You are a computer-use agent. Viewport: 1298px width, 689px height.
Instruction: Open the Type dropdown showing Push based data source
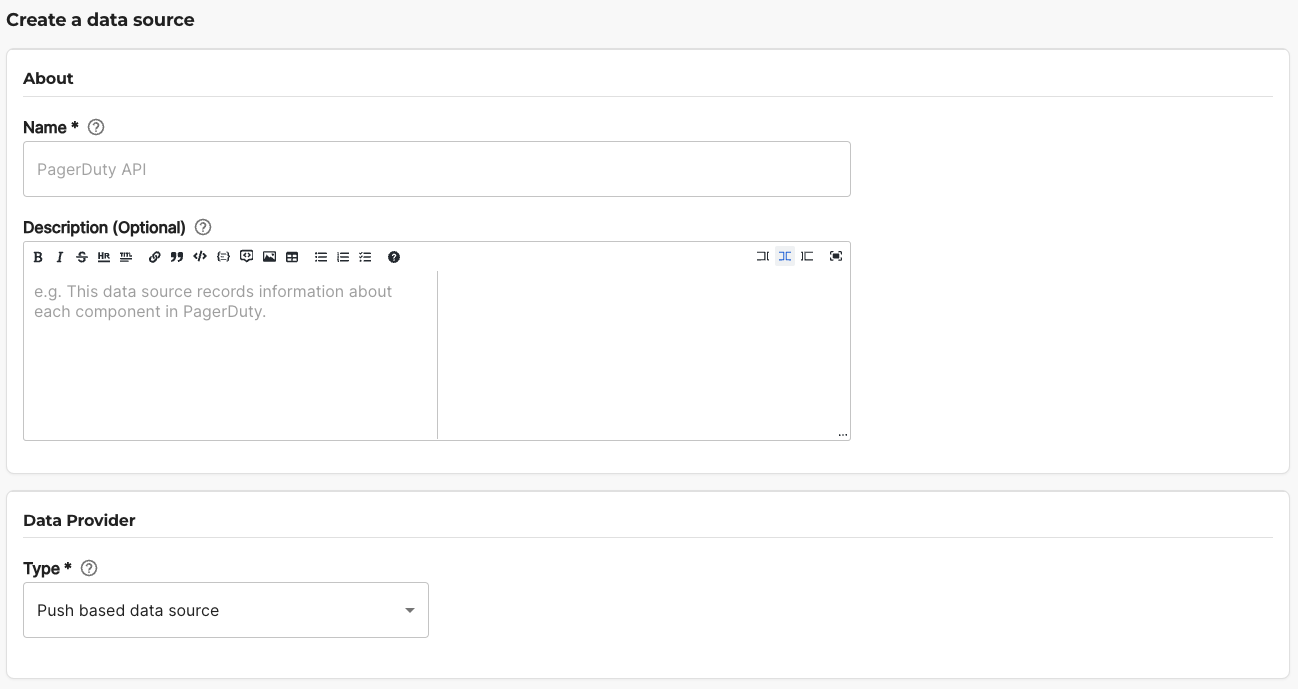[x=225, y=610]
